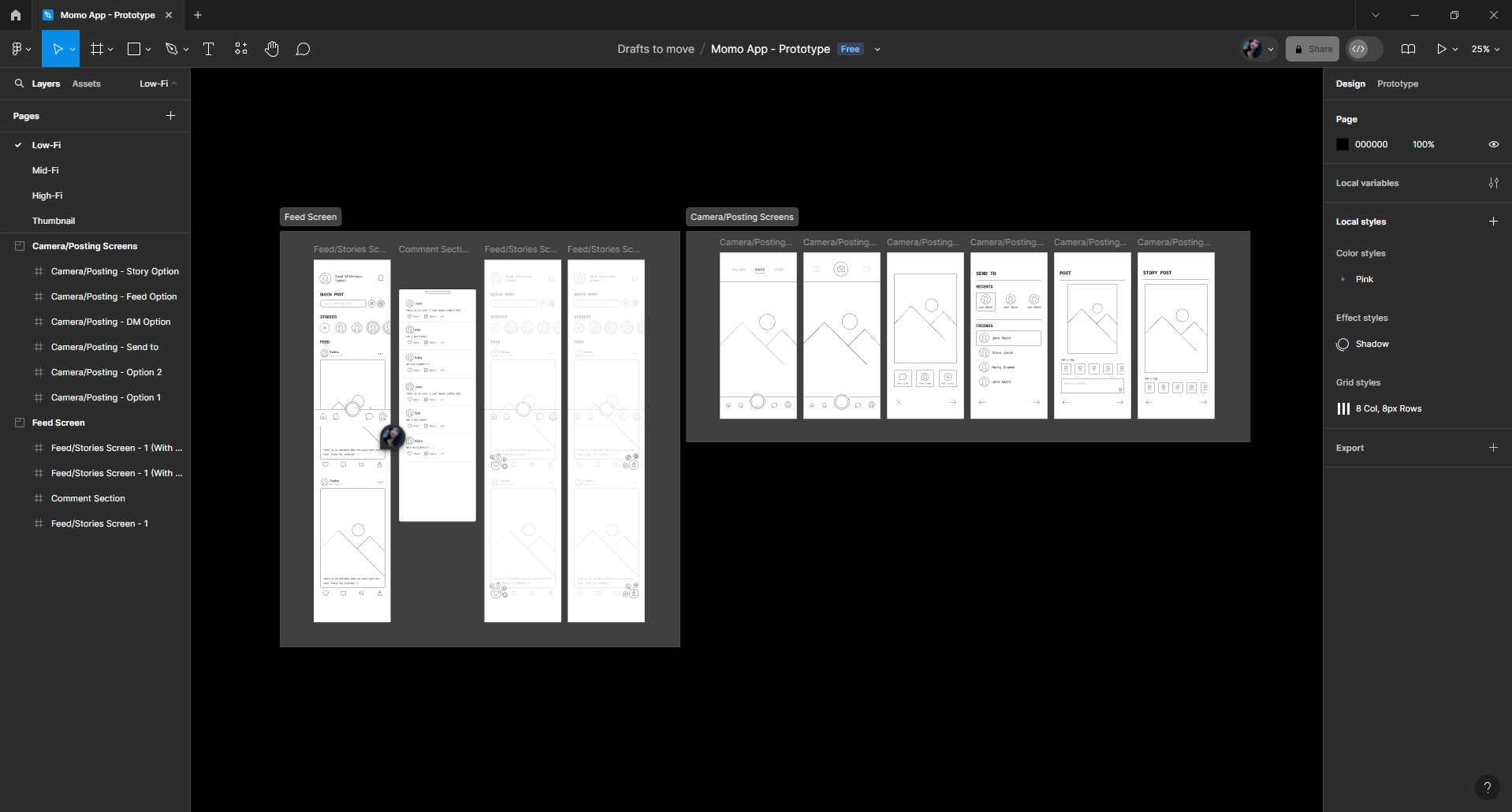Image resolution: width=1512 pixels, height=812 pixels.
Task: Open the Mid-Fi page
Action: click(x=46, y=170)
